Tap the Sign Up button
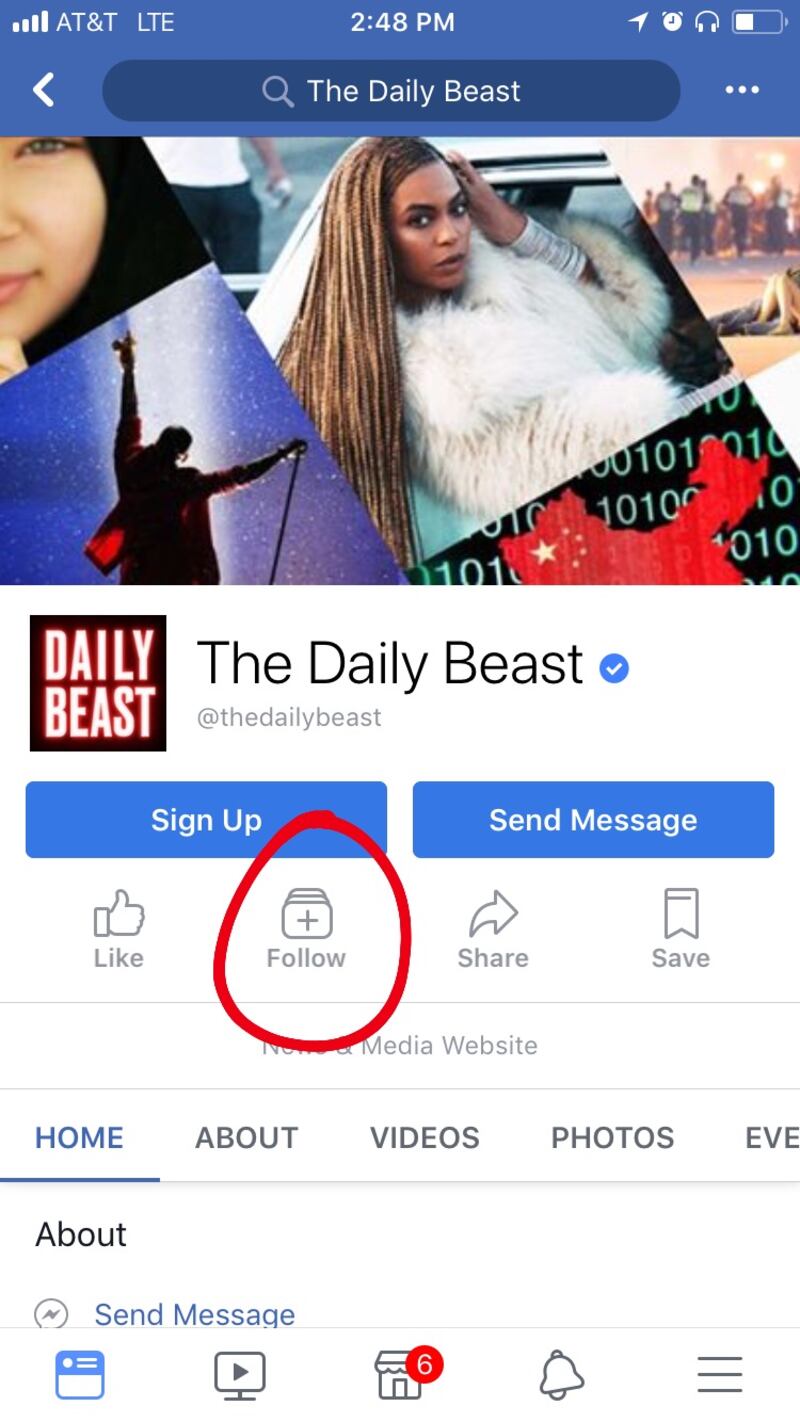800x1422 pixels. pos(206,820)
